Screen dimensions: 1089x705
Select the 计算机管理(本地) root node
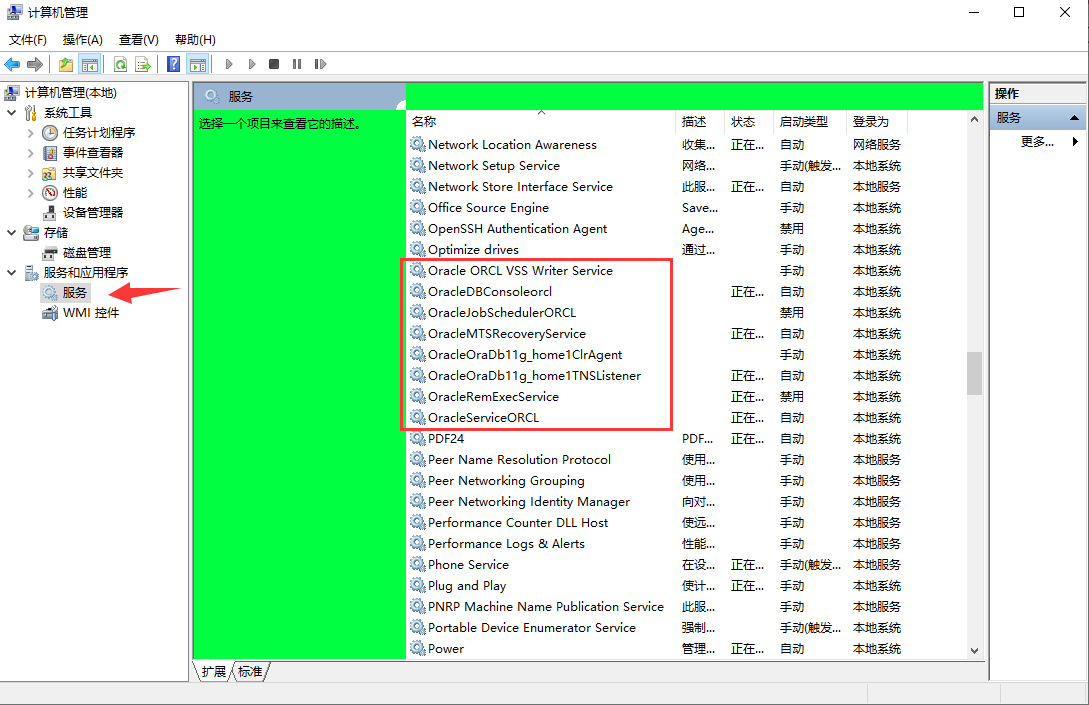70,92
